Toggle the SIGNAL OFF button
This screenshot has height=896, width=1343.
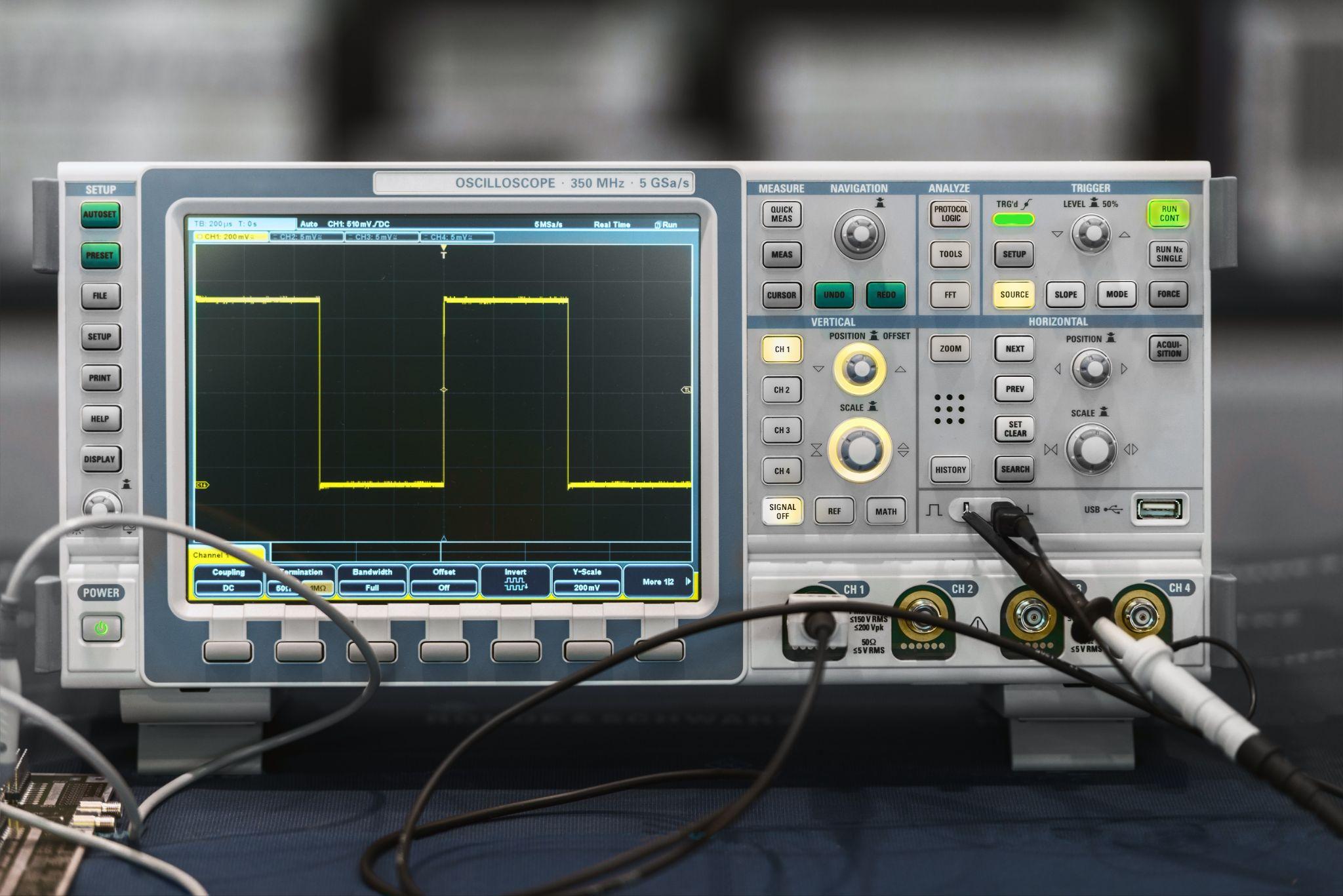click(782, 511)
